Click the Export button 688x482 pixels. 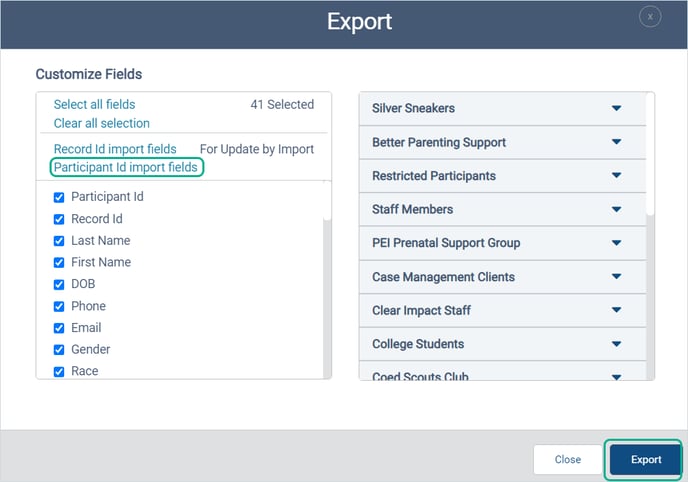pos(645,459)
